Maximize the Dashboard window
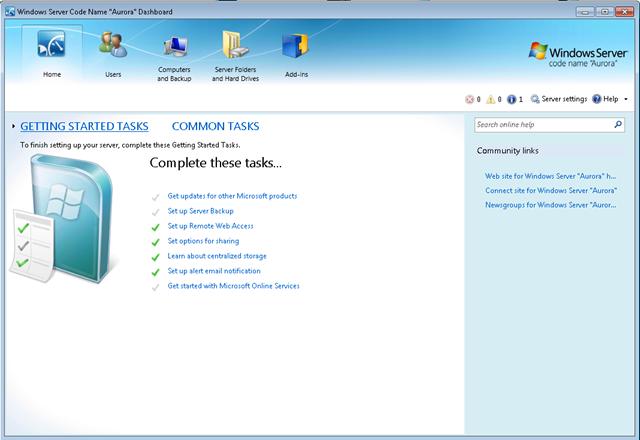 604,11
